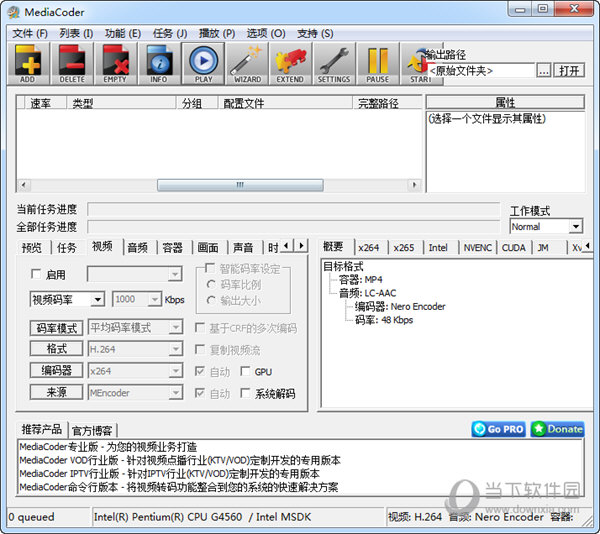The width and height of the screenshot is (600, 534).
Task: Switch to the 音频 tab
Action: tap(137, 248)
